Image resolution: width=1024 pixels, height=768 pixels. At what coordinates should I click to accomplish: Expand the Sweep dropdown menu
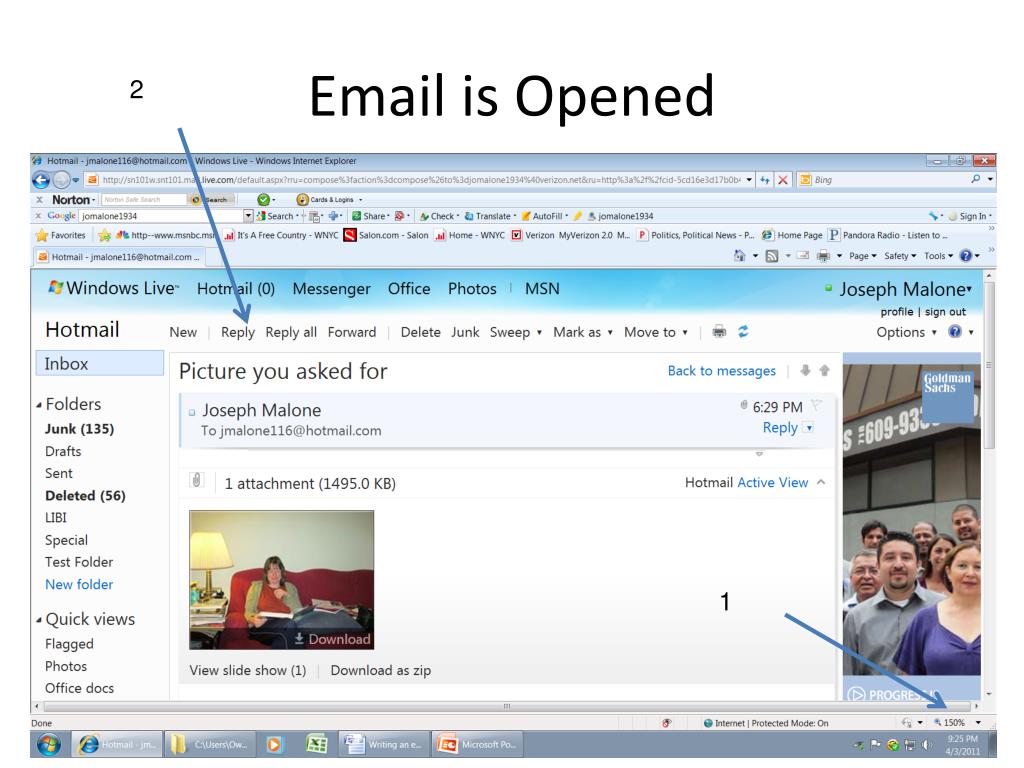(539, 332)
